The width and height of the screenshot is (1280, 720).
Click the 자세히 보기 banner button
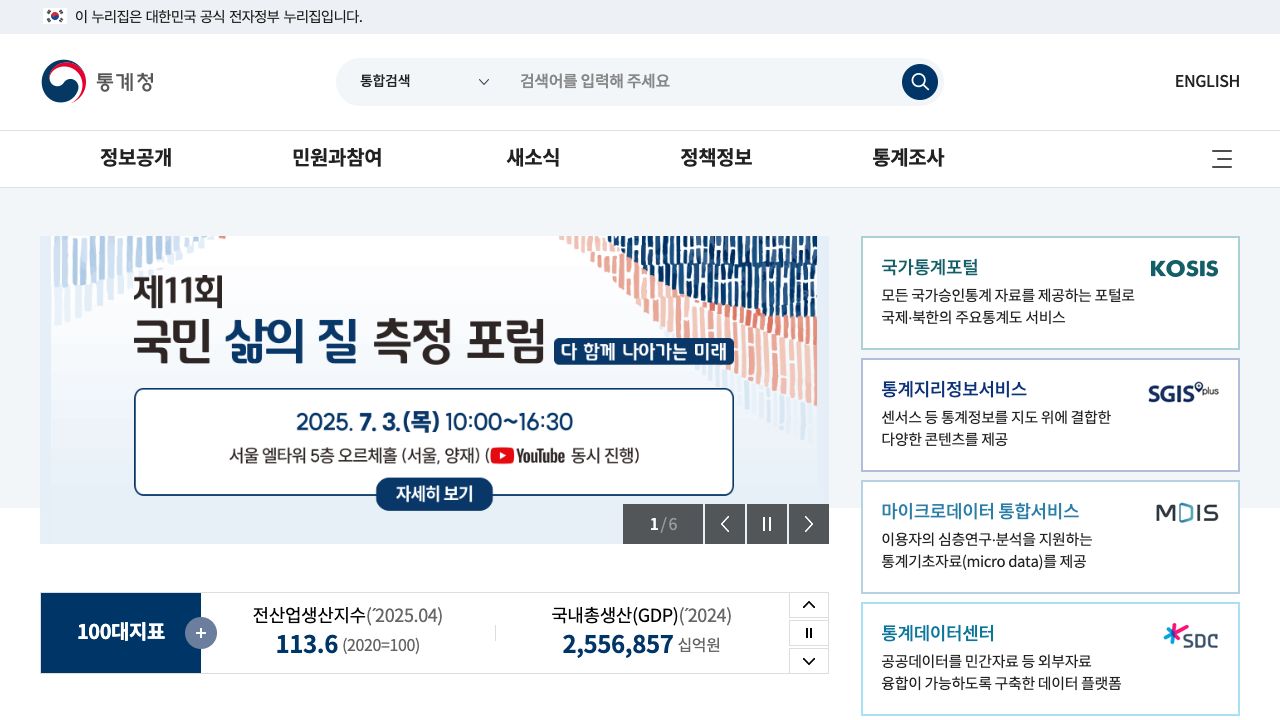pos(434,494)
